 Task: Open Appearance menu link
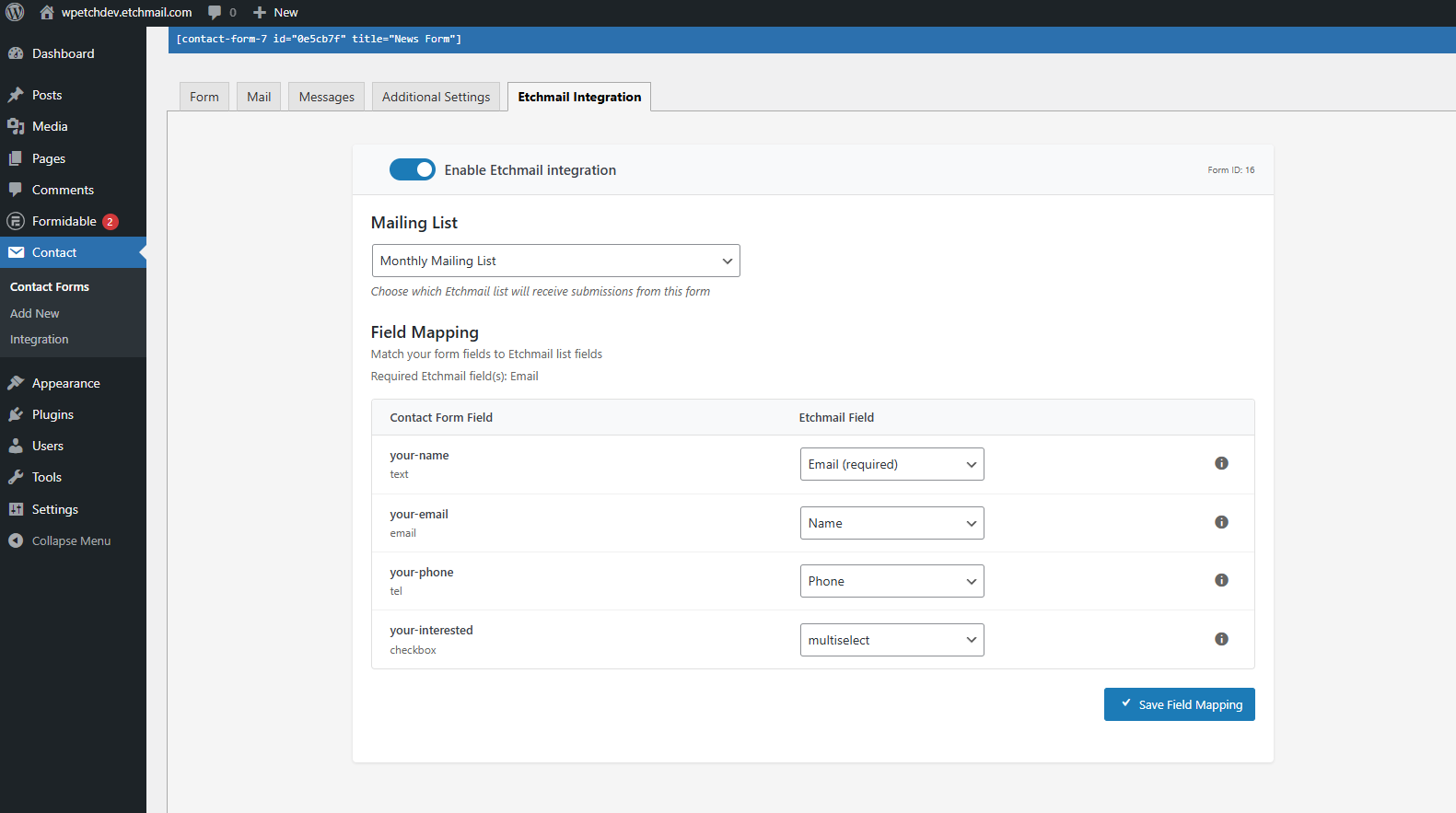pyautogui.click(x=66, y=383)
